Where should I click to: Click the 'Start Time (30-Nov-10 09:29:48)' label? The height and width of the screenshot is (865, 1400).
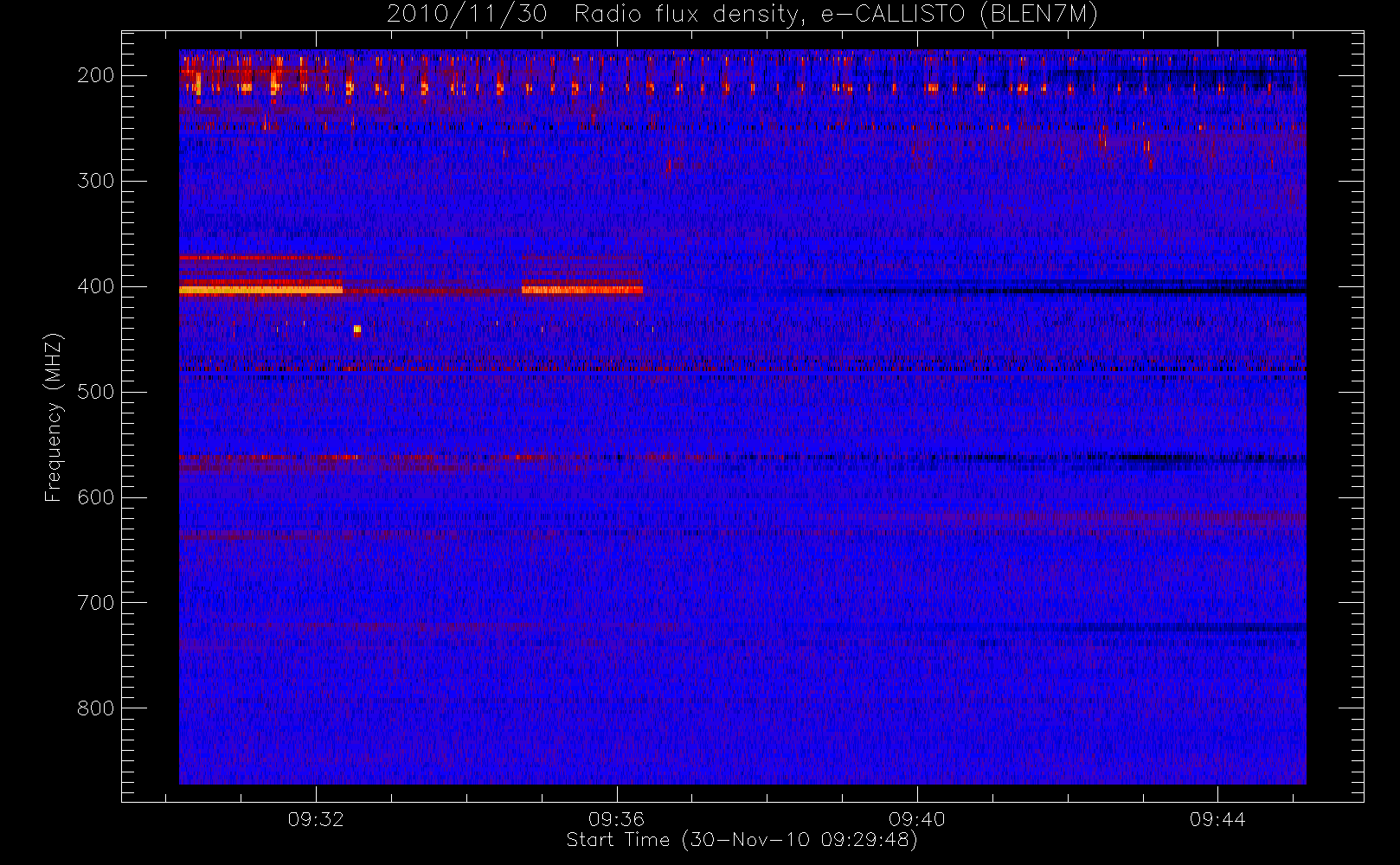[742, 840]
